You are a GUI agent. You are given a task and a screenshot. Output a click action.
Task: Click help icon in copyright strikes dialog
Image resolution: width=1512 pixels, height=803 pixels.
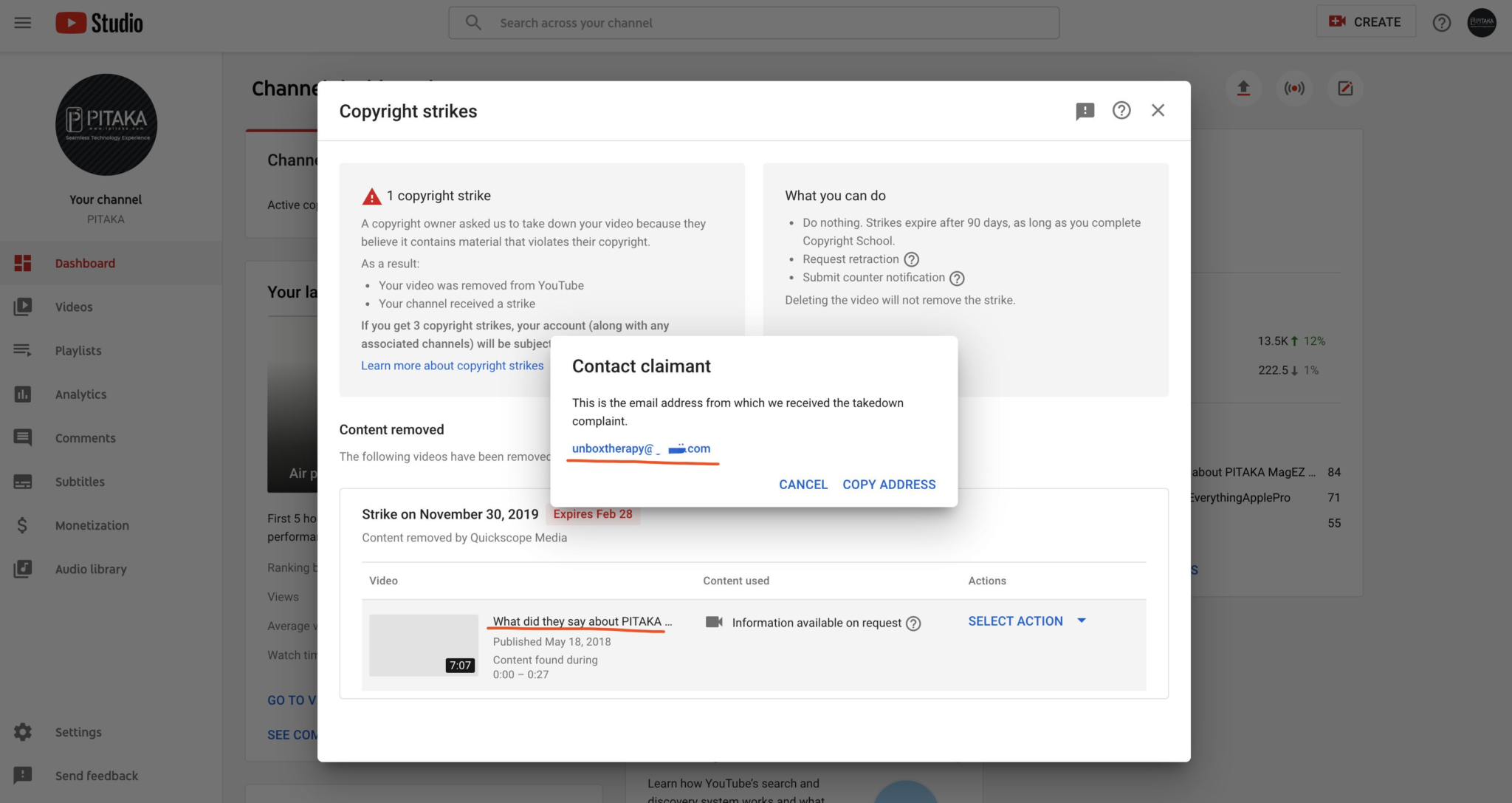tap(1121, 111)
